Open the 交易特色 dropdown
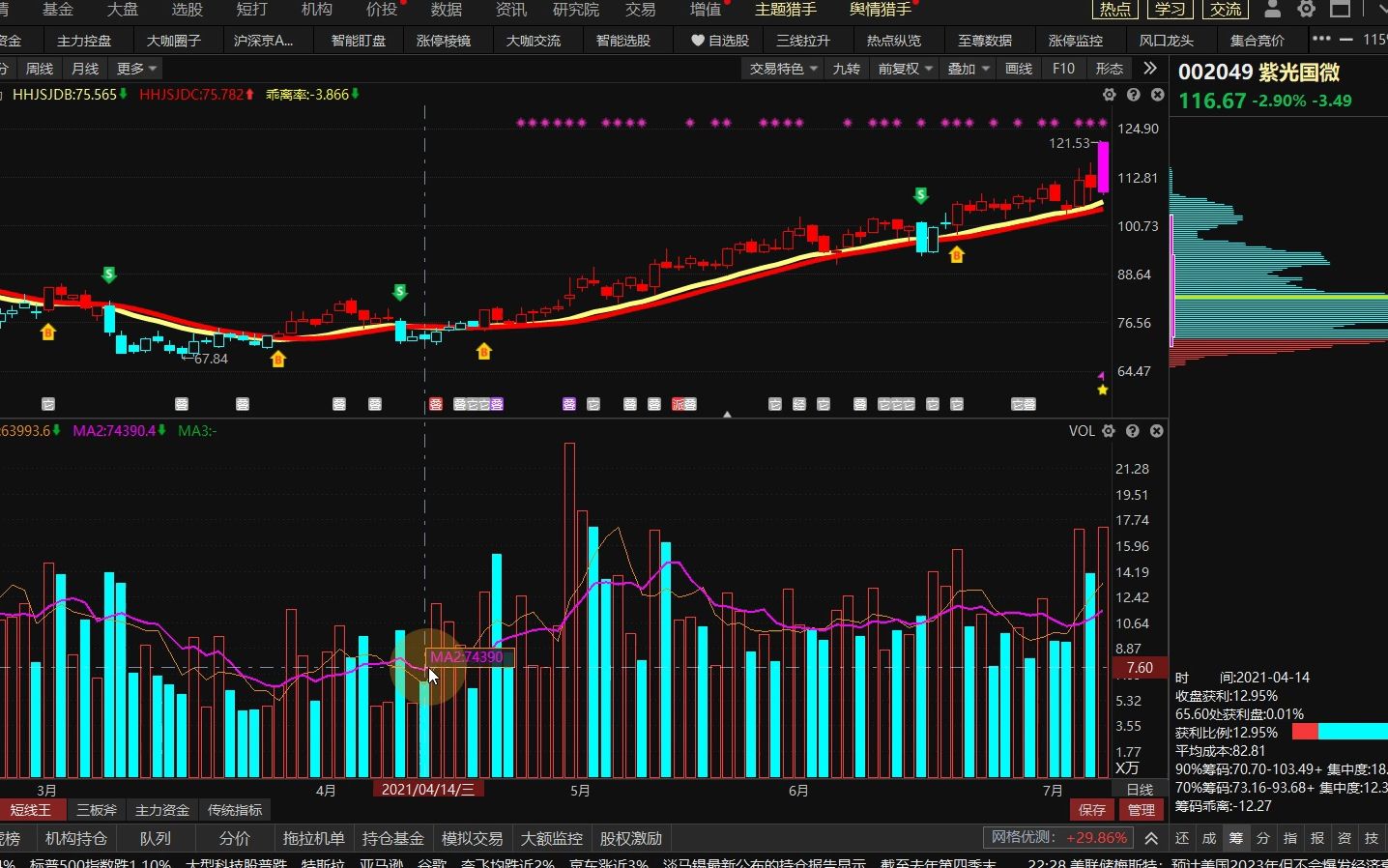Image resolution: width=1388 pixels, height=868 pixels. pyautogui.click(x=784, y=69)
